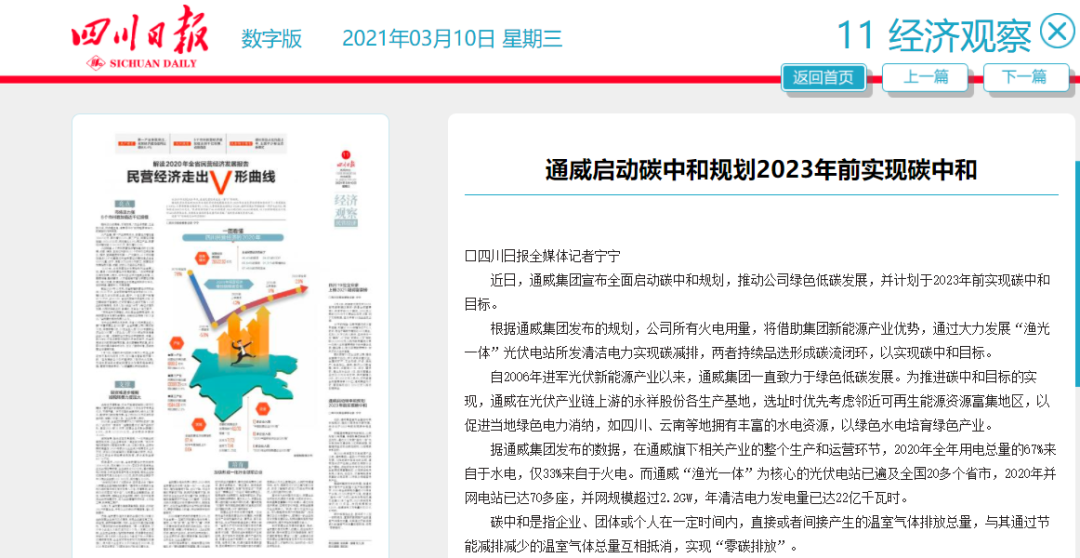Click the reporter byline 四川日报全媒体记者宁宁
This screenshot has width=1080, height=558.
pyautogui.click(x=544, y=256)
